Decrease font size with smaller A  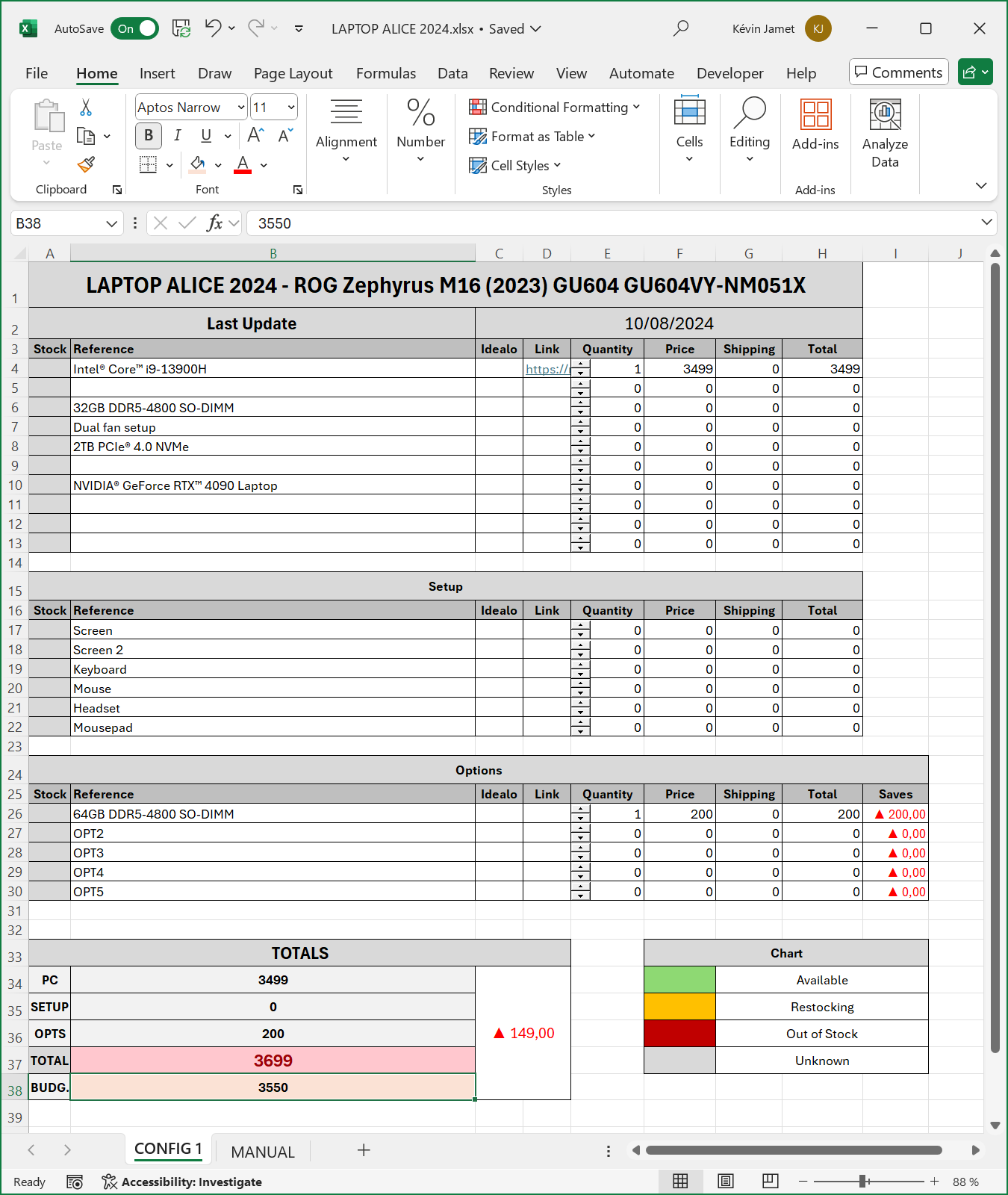[x=285, y=135]
